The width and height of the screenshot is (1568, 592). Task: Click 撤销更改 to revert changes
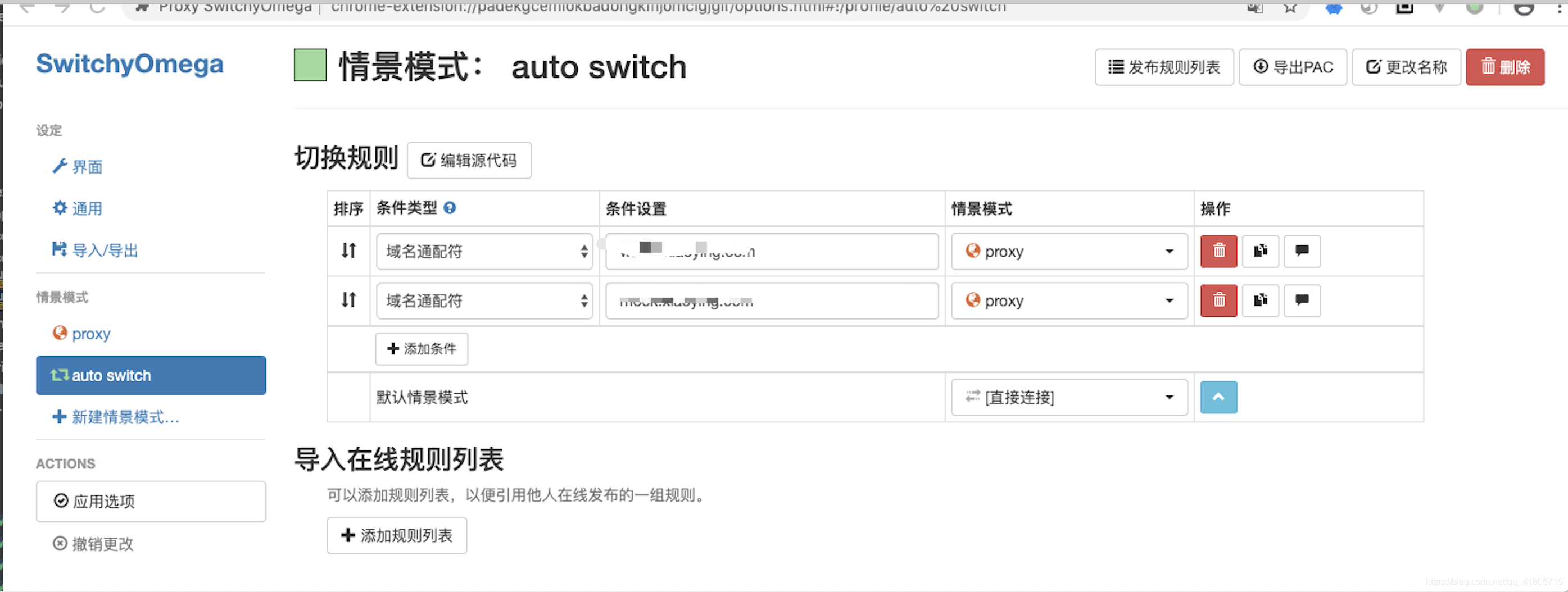[x=93, y=543]
